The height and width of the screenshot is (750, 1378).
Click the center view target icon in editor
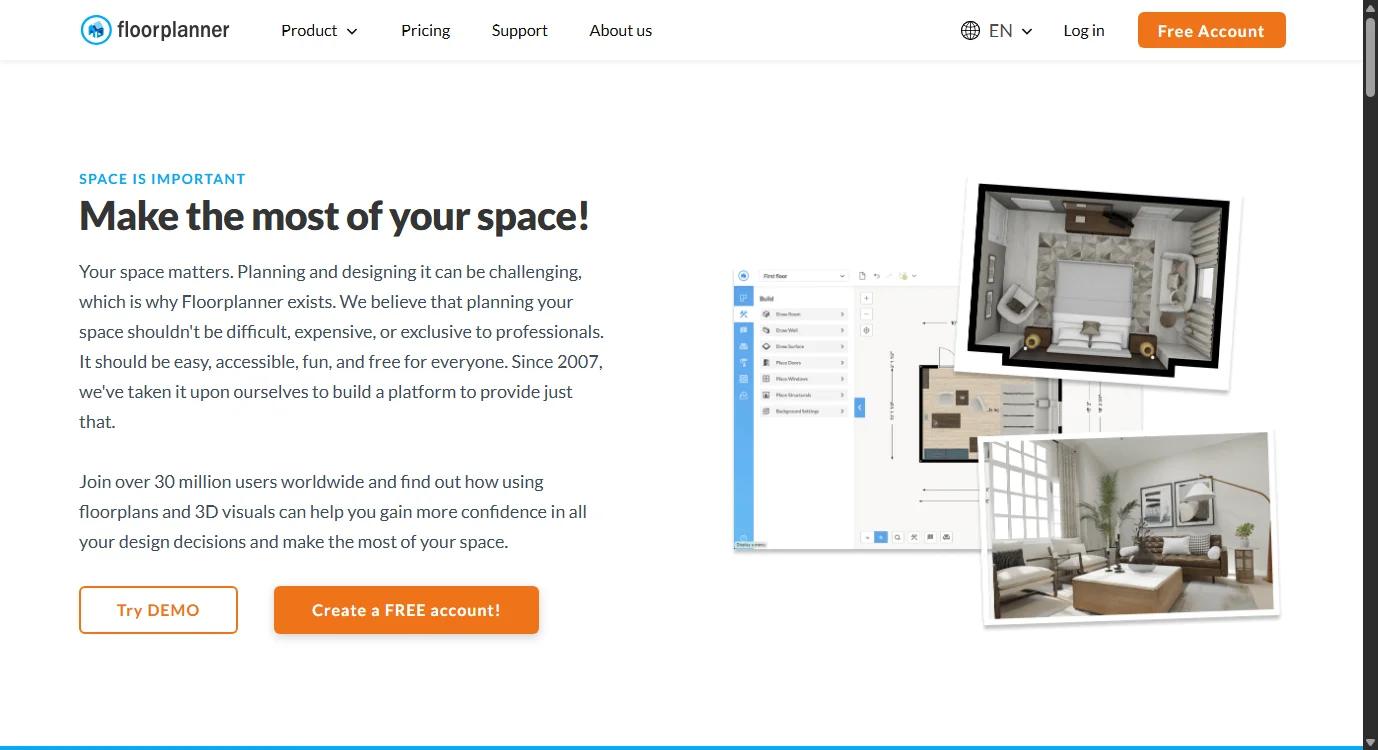866,331
